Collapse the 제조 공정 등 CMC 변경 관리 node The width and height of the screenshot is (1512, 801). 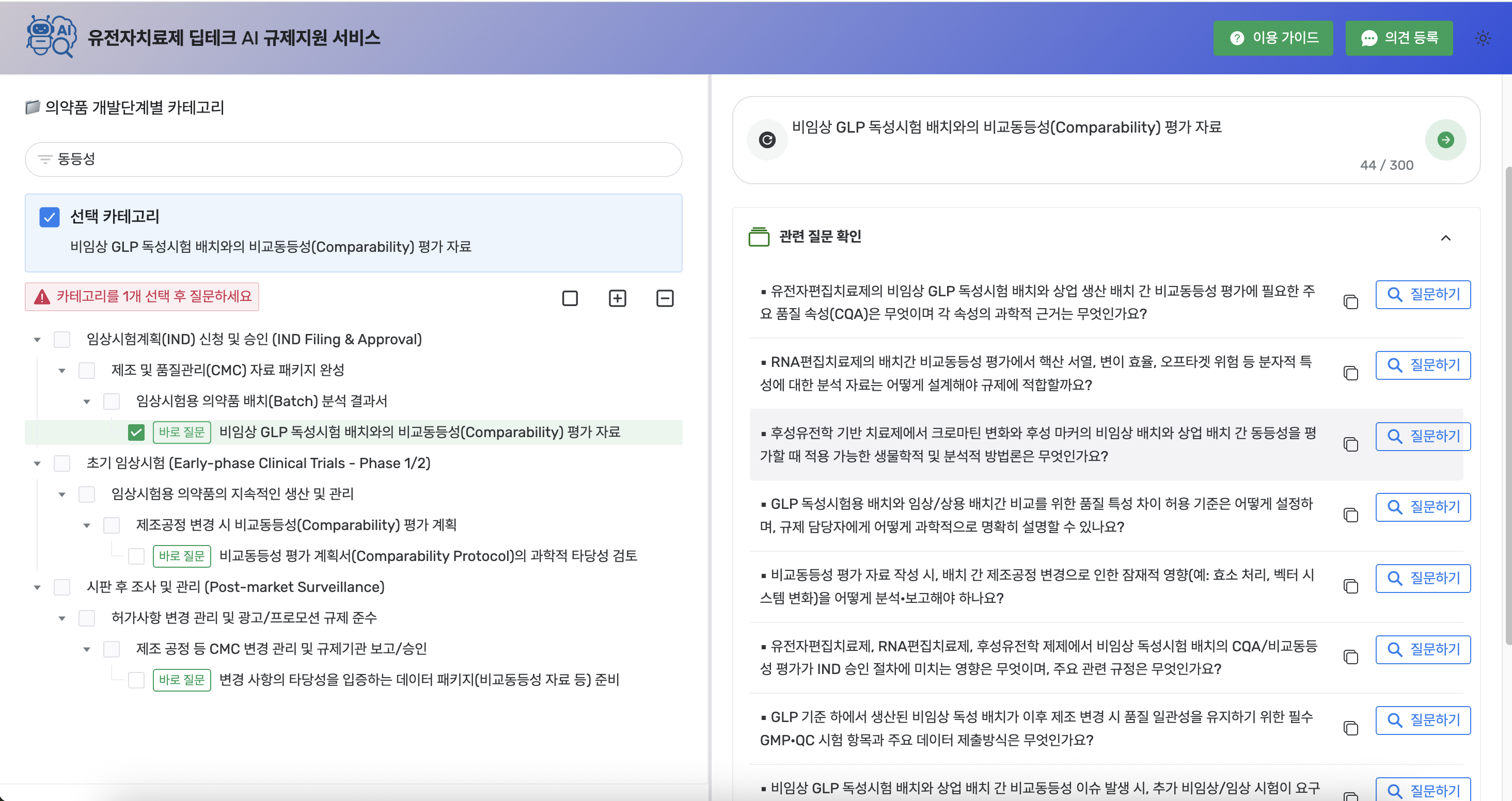click(x=87, y=650)
